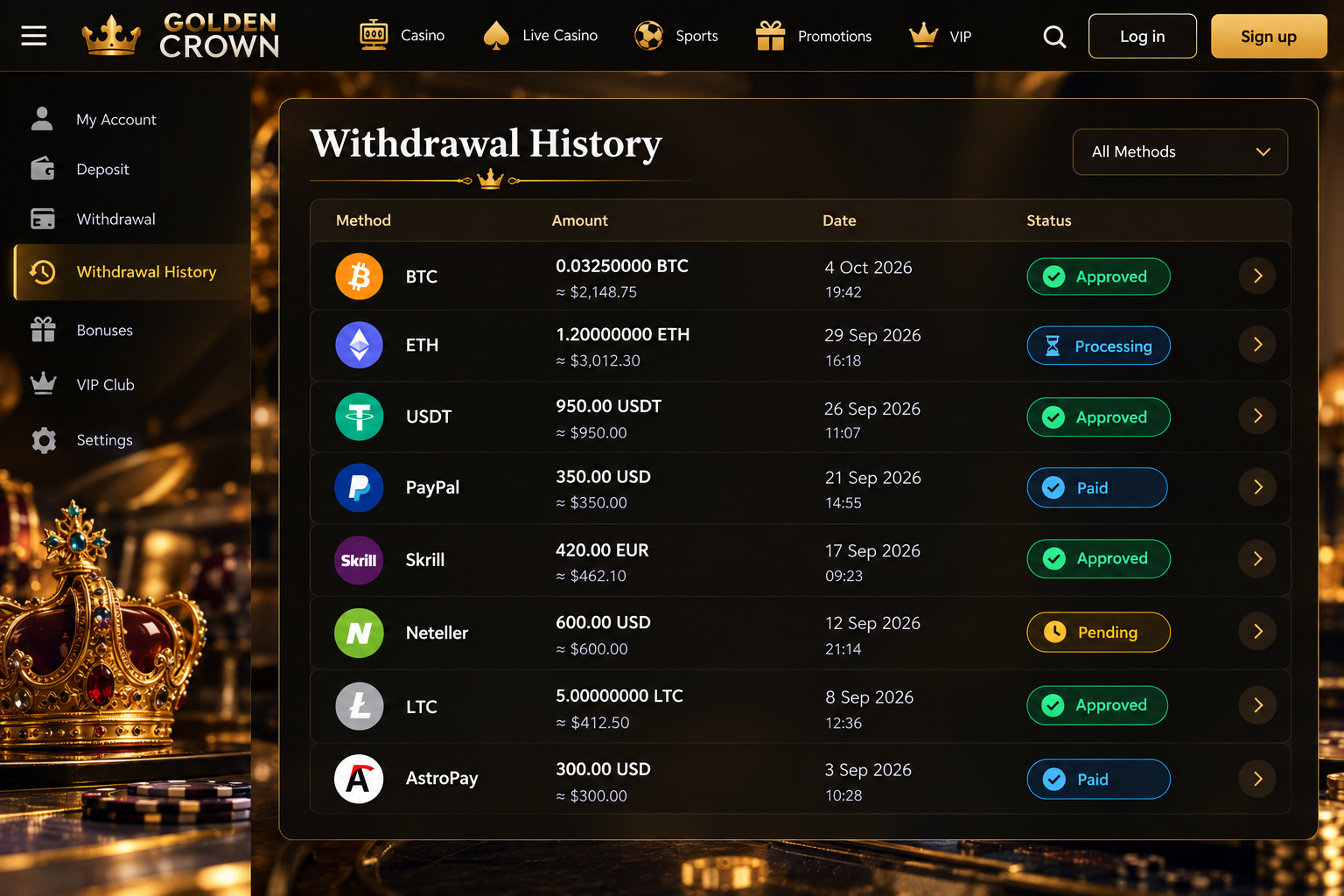Image resolution: width=1344 pixels, height=896 pixels.
Task: Expand the PayPal withdrawal row chevron
Action: [x=1257, y=487]
